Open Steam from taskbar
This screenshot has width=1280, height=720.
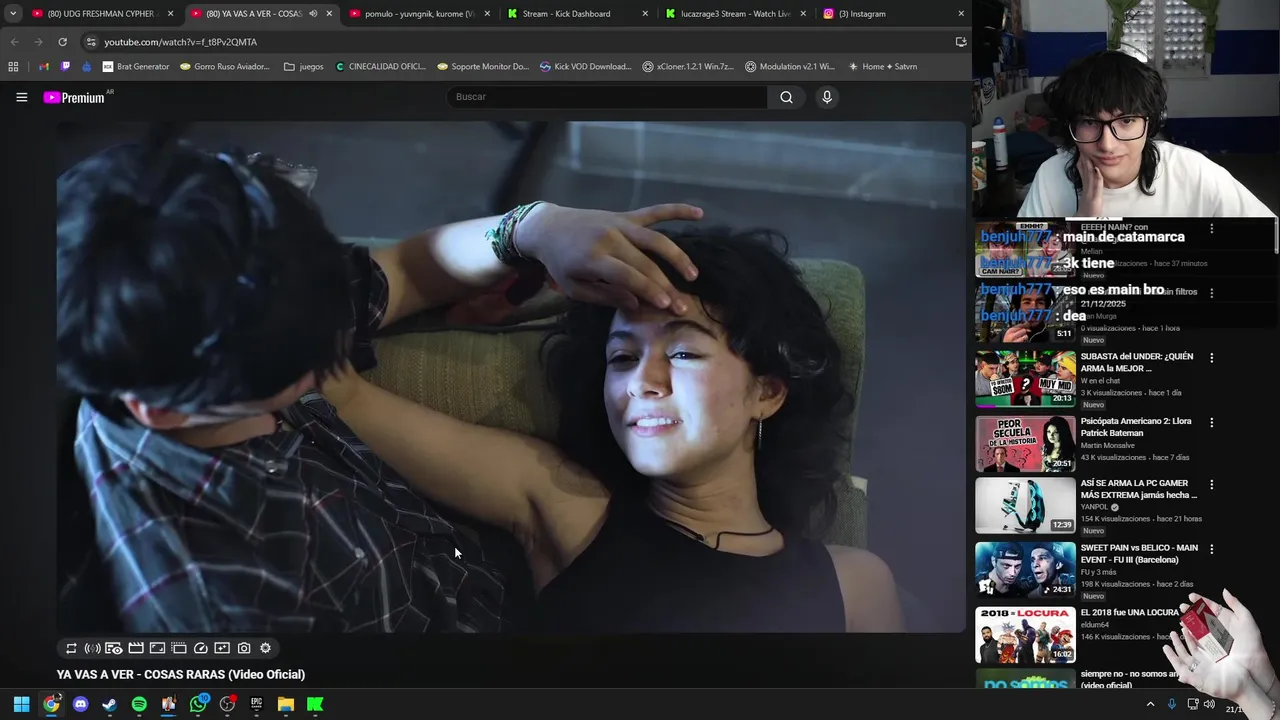pos(109,704)
